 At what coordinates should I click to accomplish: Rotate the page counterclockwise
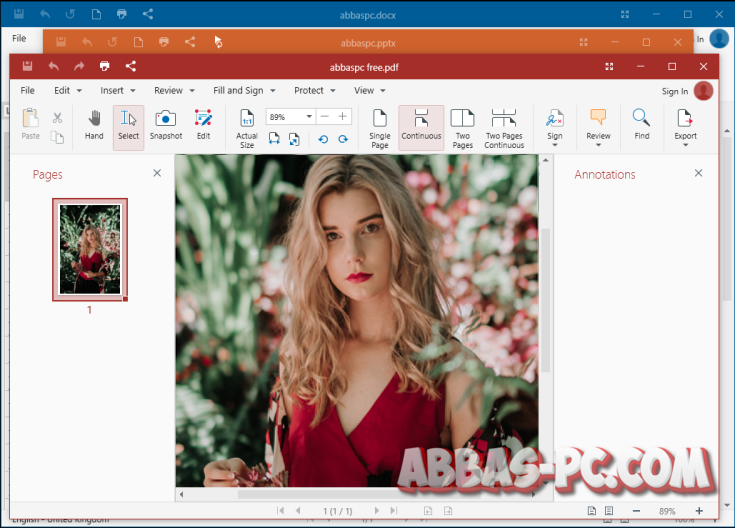[x=323, y=139]
